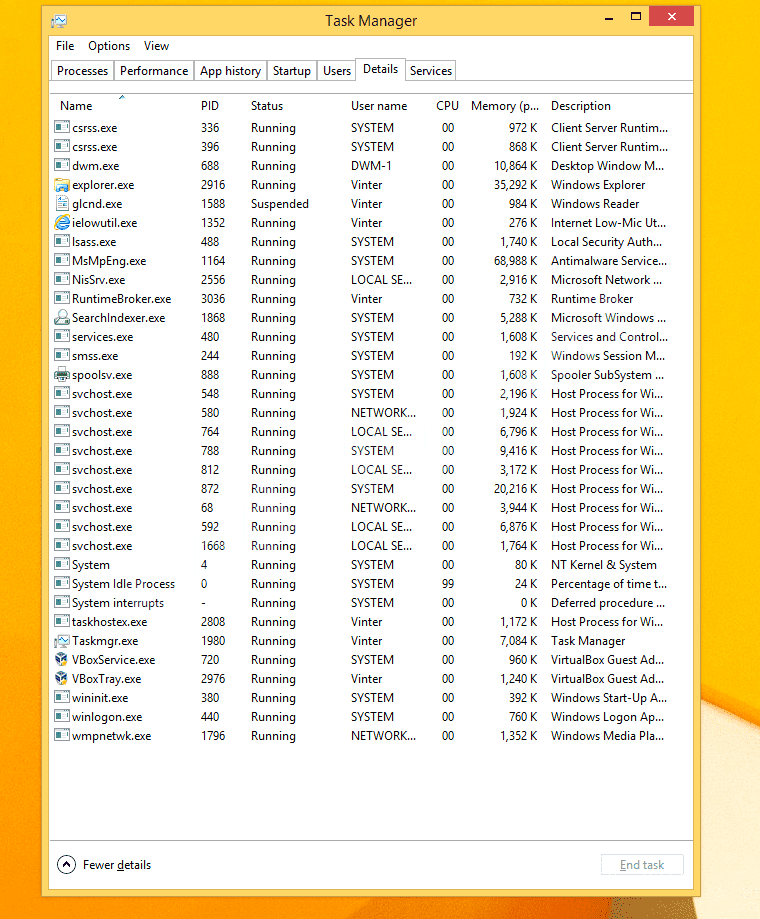The width and height of the screenshot is (760, 919).
Task: Switch to the Processes tab
Action: click(83, 71)
